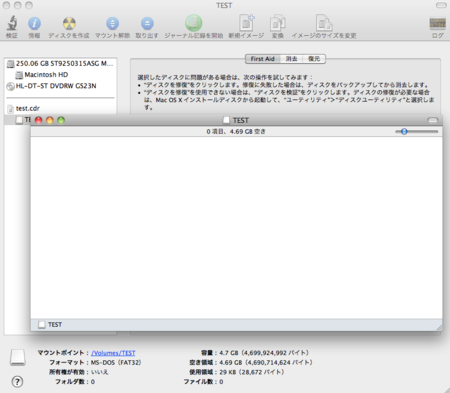Click the toolbar toggle pill in Disk Utility window
The image size is (450, 393).
tap(441, 5)
